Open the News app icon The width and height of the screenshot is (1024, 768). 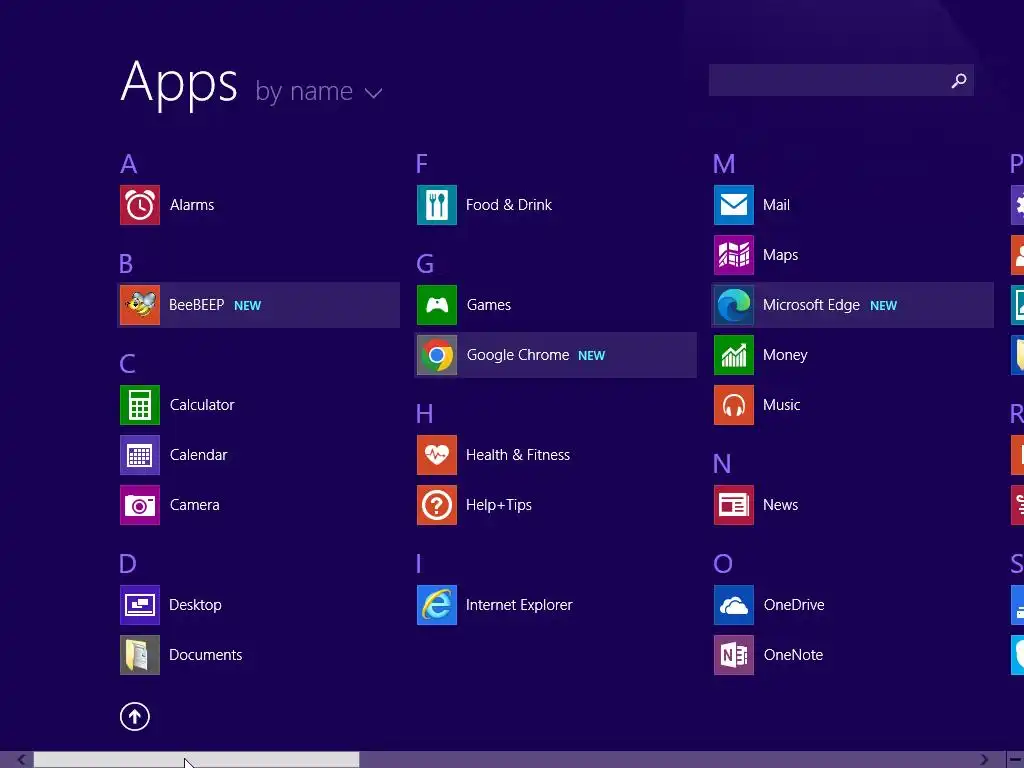pyautogui.click(x=734, y=505)
